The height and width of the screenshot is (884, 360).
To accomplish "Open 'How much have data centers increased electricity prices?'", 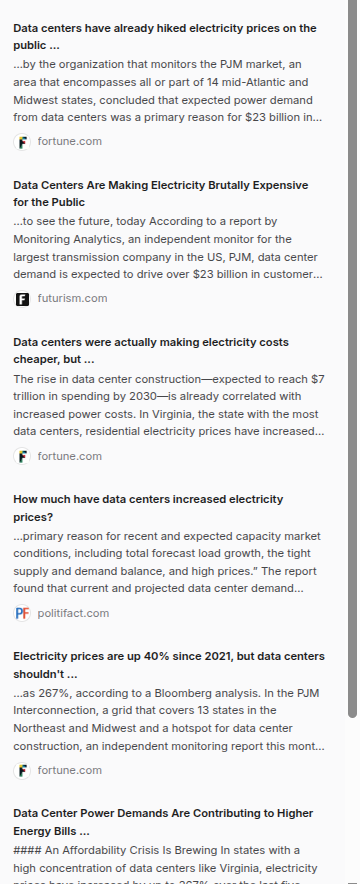I will point(148,508).
